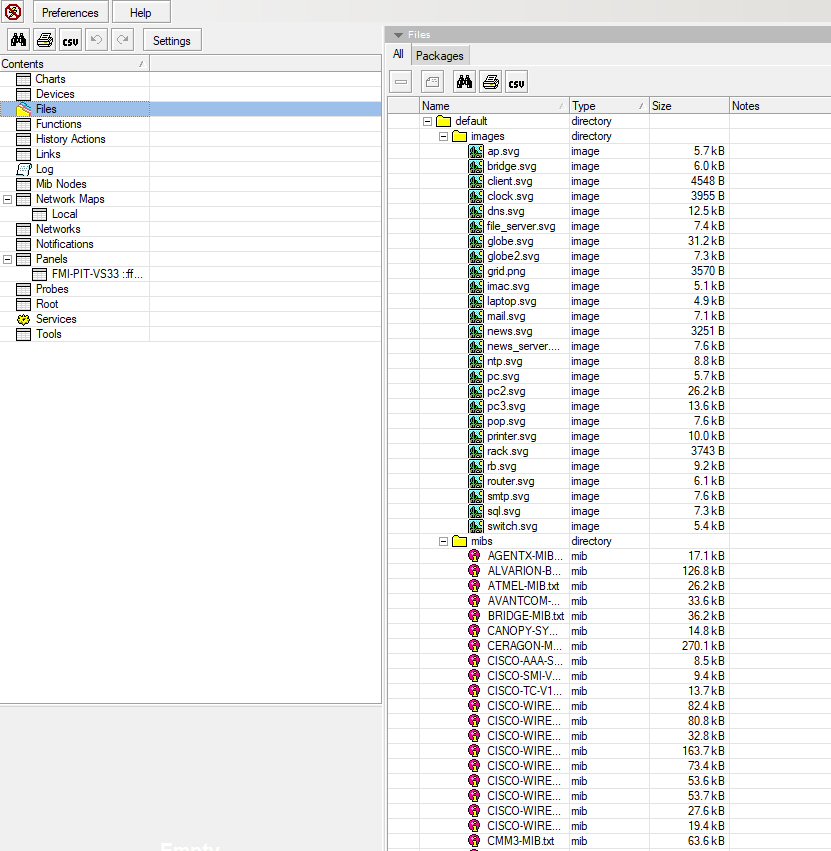Switch to the All tab
Viewport: 831px width, 851px height.
[398, 54]
